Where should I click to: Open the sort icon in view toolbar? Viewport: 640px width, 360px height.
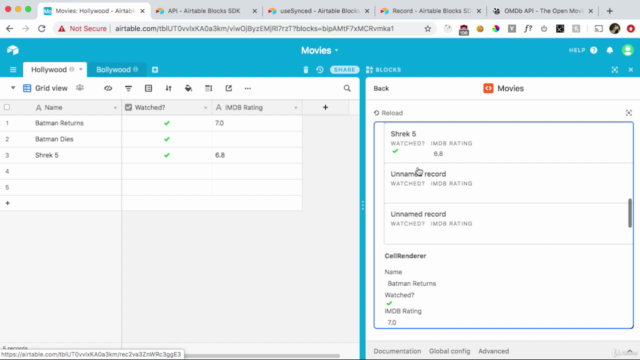(x=169, y=88)
